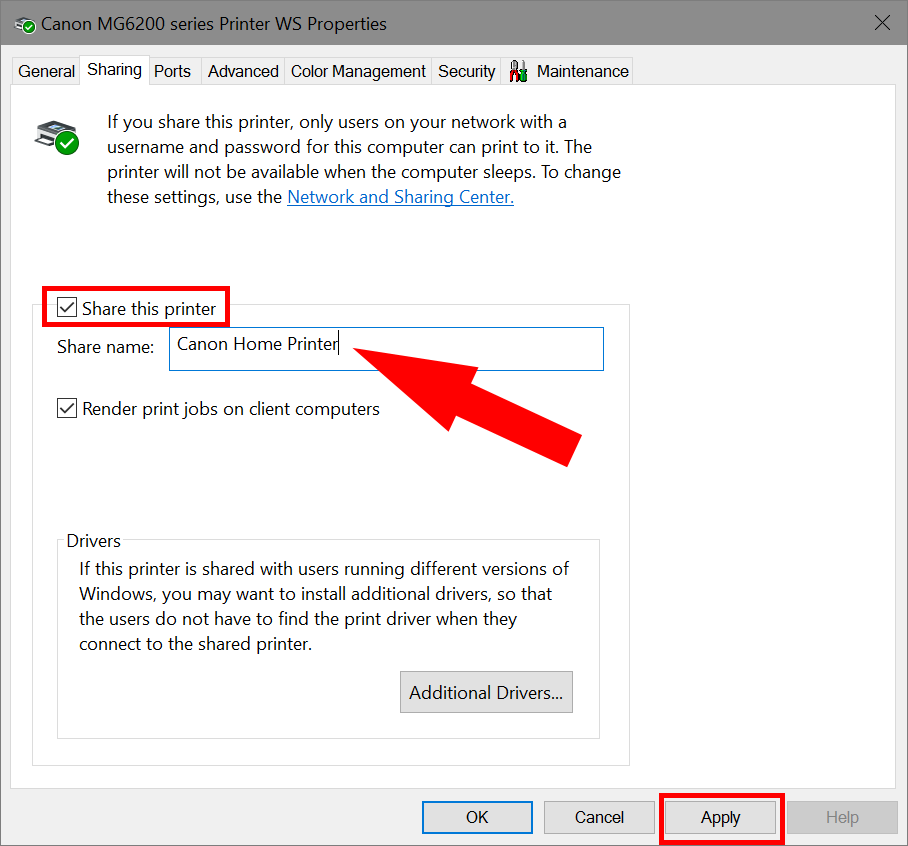This screenshot has height=846, width=908.
Task: Click the Share name label
Action: pos(105,347)
